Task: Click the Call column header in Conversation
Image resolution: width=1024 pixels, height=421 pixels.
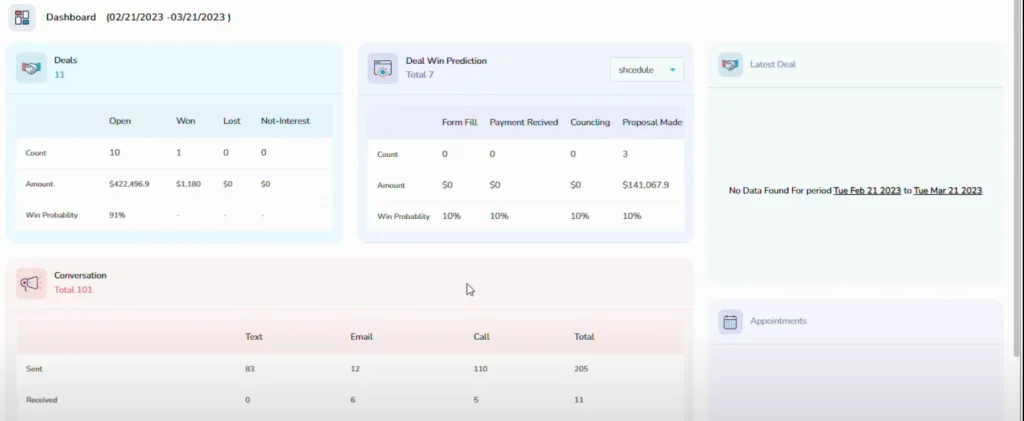Action: click(x=481, y=337)
